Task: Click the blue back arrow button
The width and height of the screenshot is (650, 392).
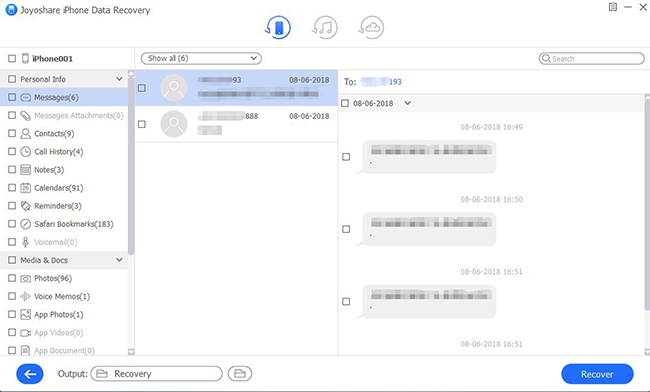Action: point(30,374)
